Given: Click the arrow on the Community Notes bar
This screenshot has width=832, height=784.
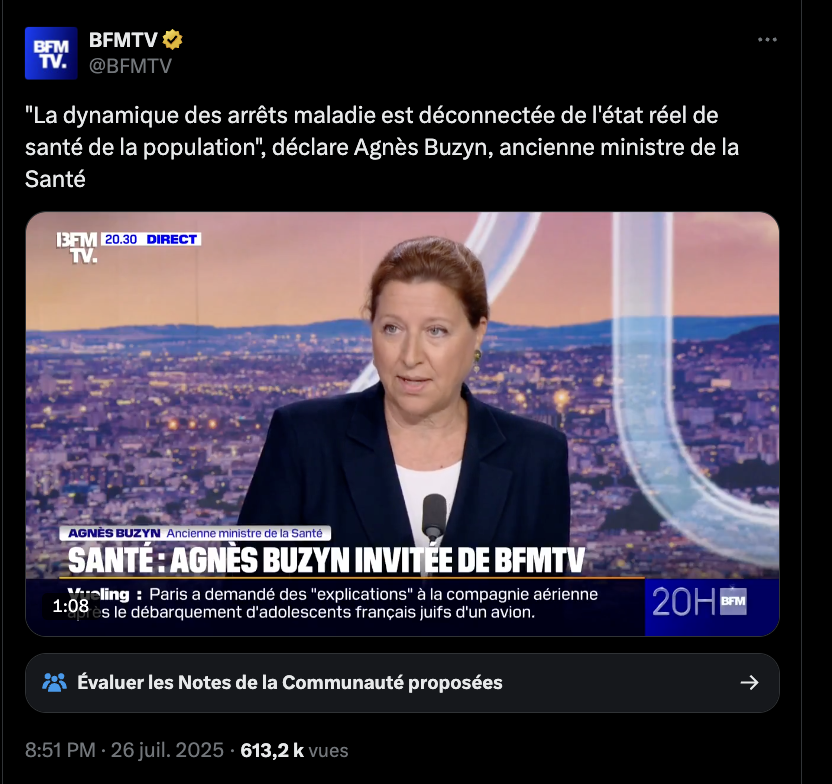Looking at the screenshot, I should pos(749,682).
